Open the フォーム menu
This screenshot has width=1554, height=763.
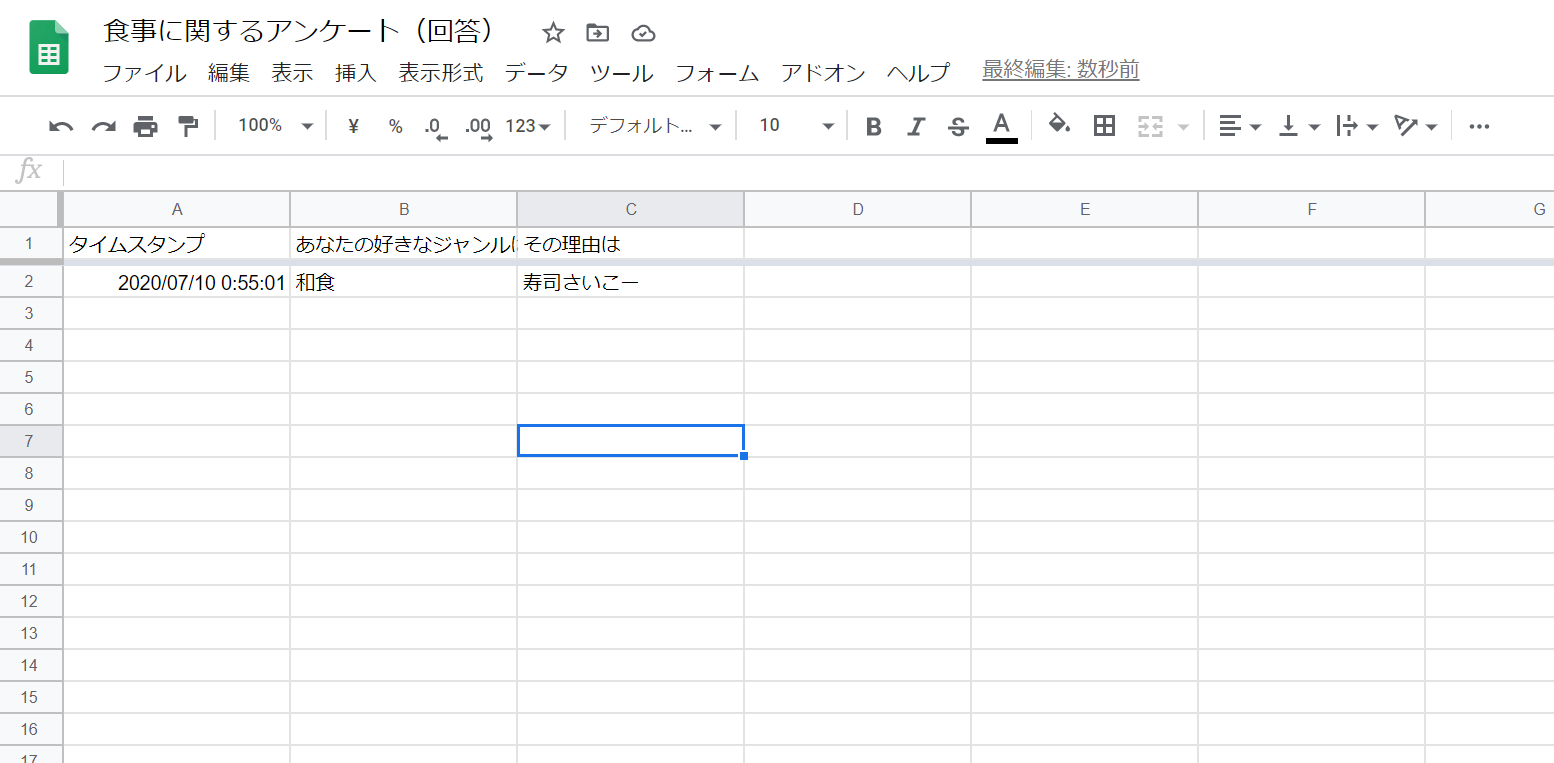coord(717,73)
